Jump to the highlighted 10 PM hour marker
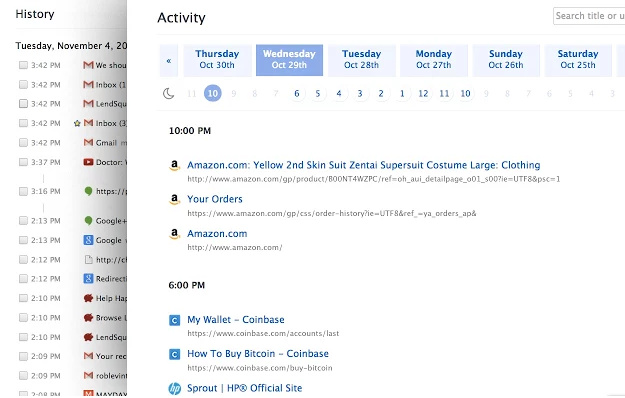The image size is (625, 398). point(212,94)
